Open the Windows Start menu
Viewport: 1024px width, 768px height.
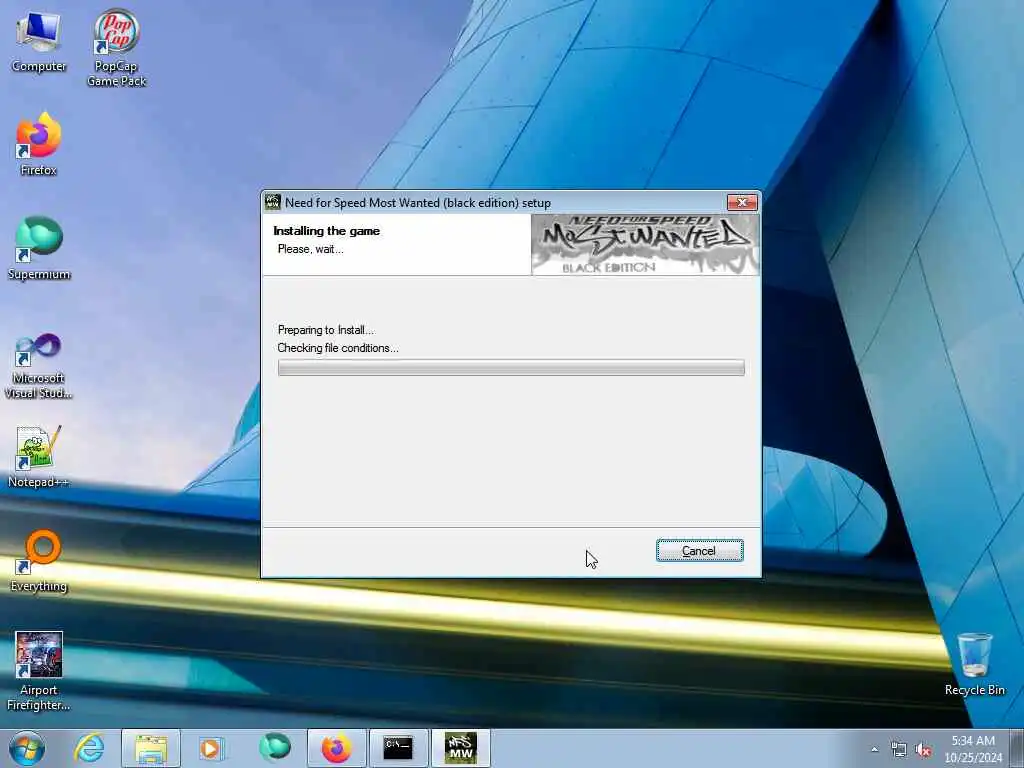[x=27, y=748]
